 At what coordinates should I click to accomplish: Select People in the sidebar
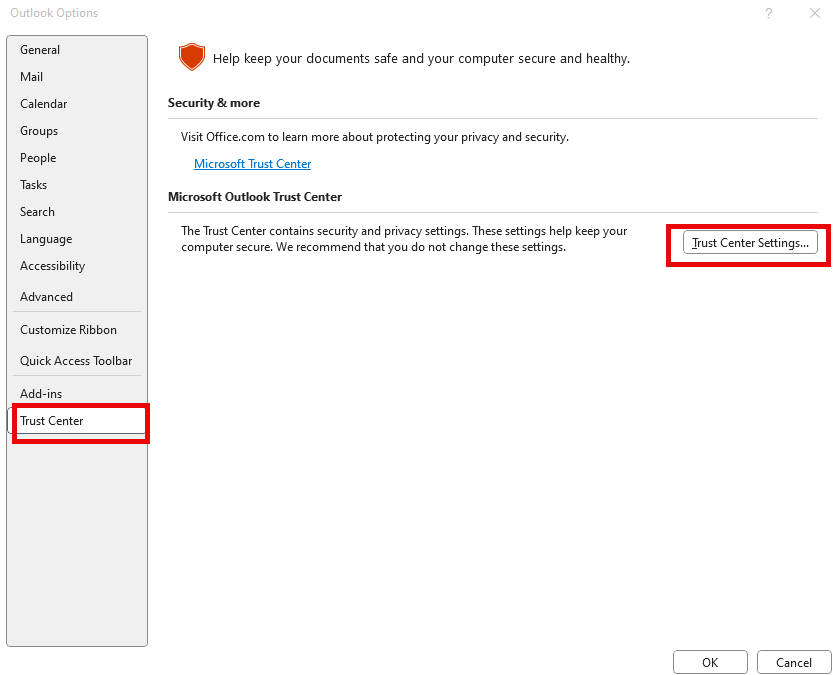click(77, 158)
